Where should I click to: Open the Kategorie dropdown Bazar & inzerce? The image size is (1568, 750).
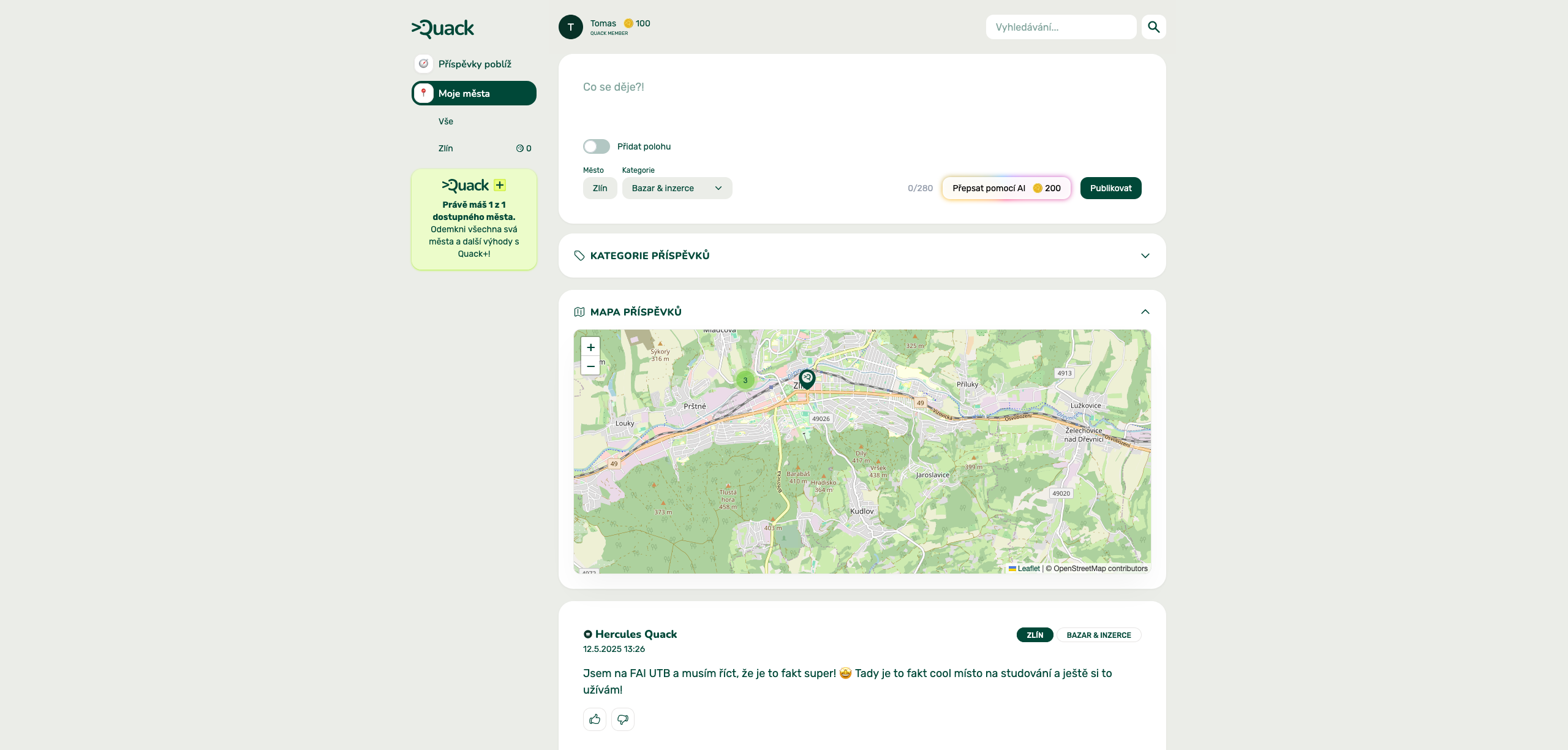(677, 188)
